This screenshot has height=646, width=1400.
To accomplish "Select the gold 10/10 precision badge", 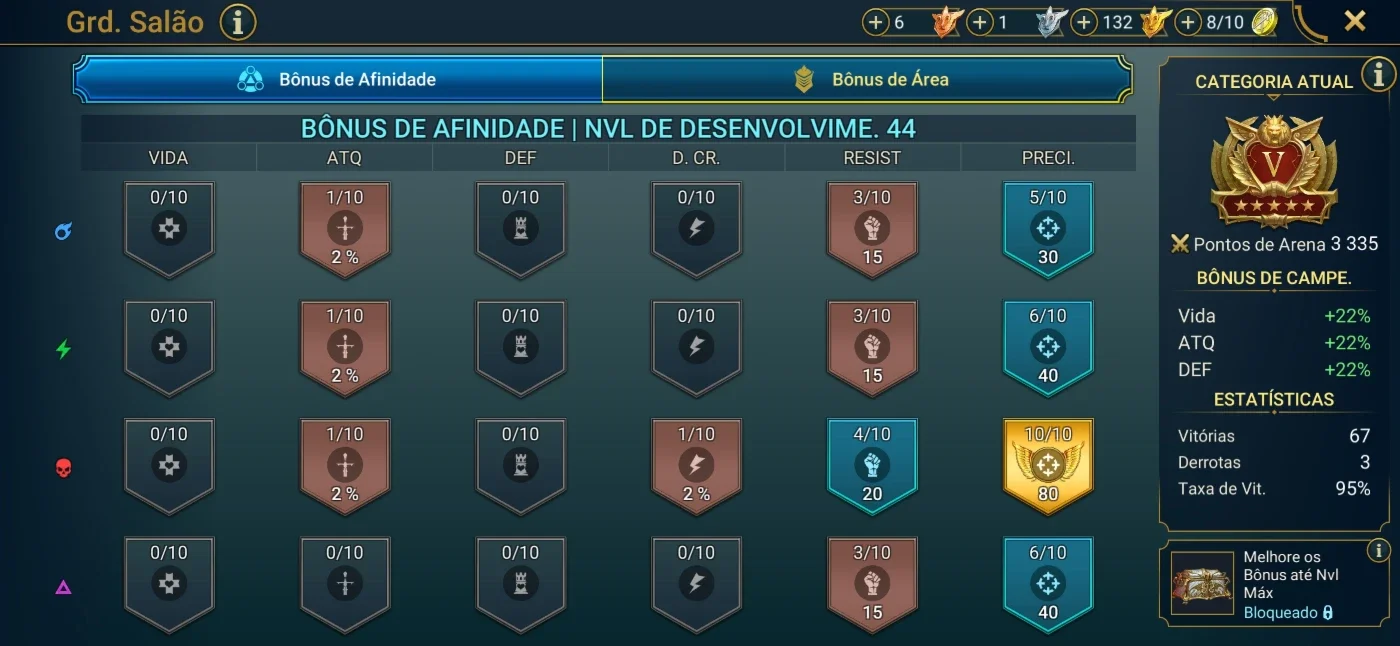I will tap(1048, 466).
